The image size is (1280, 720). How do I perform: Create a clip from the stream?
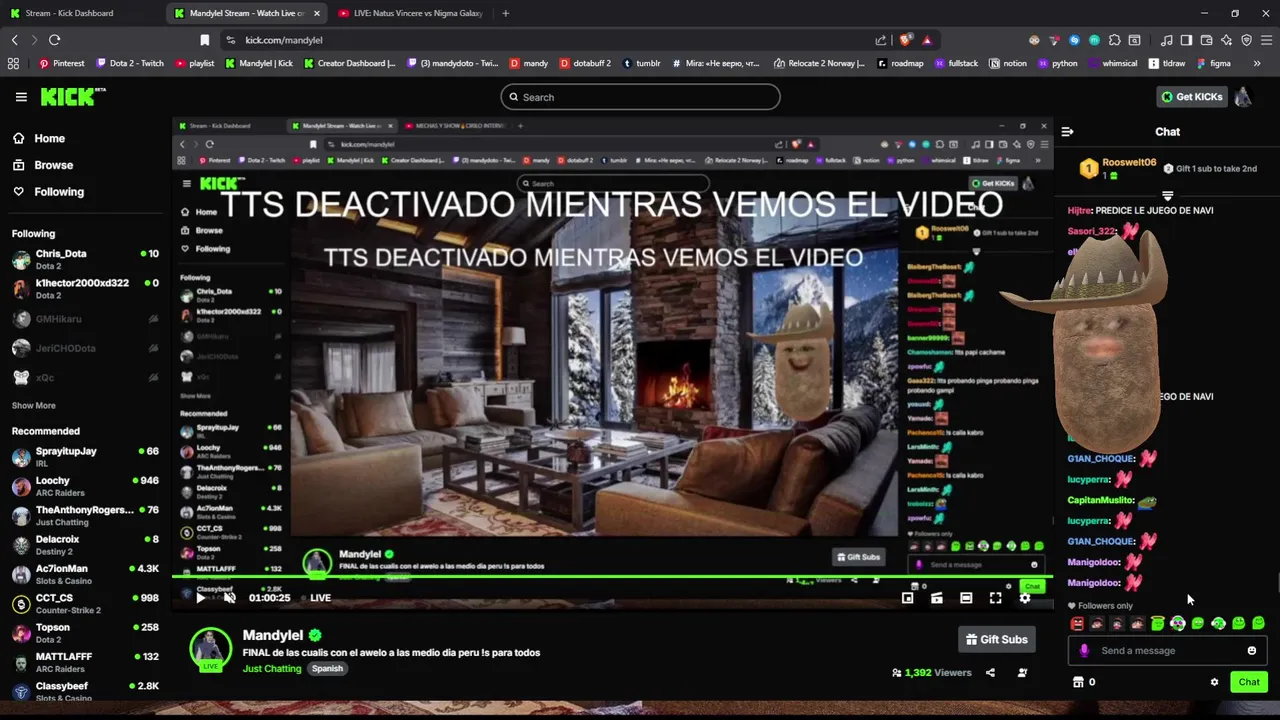936,598
